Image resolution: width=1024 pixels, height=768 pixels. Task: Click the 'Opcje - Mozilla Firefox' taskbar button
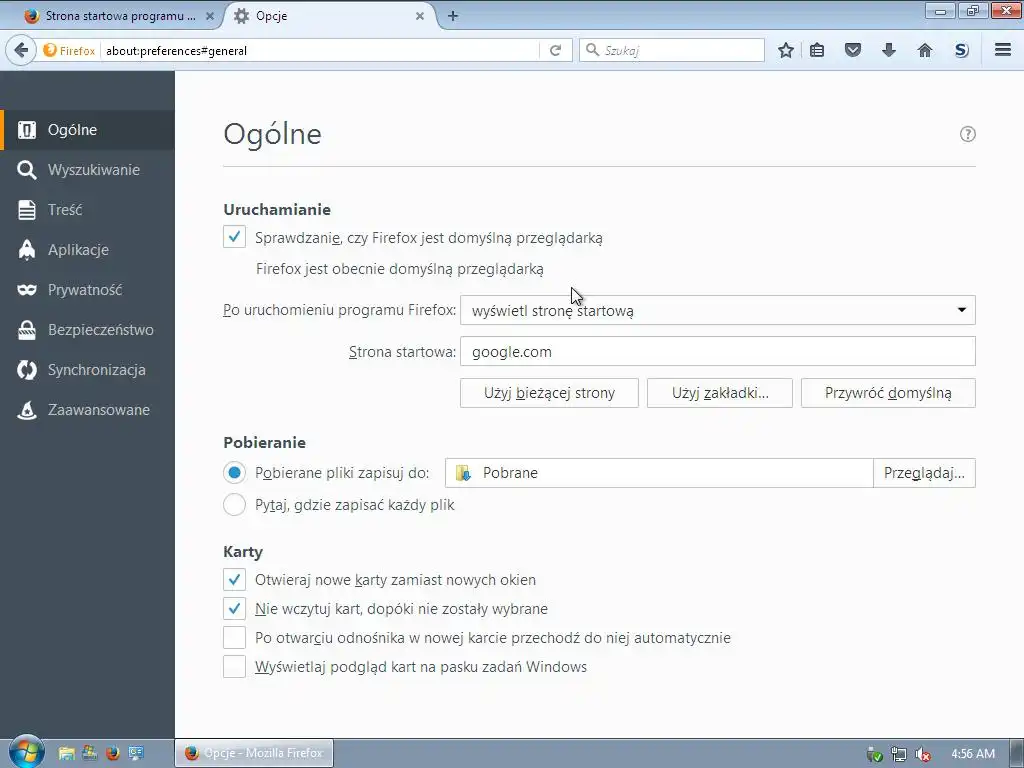pyautogui.click(x=254, y=753)
